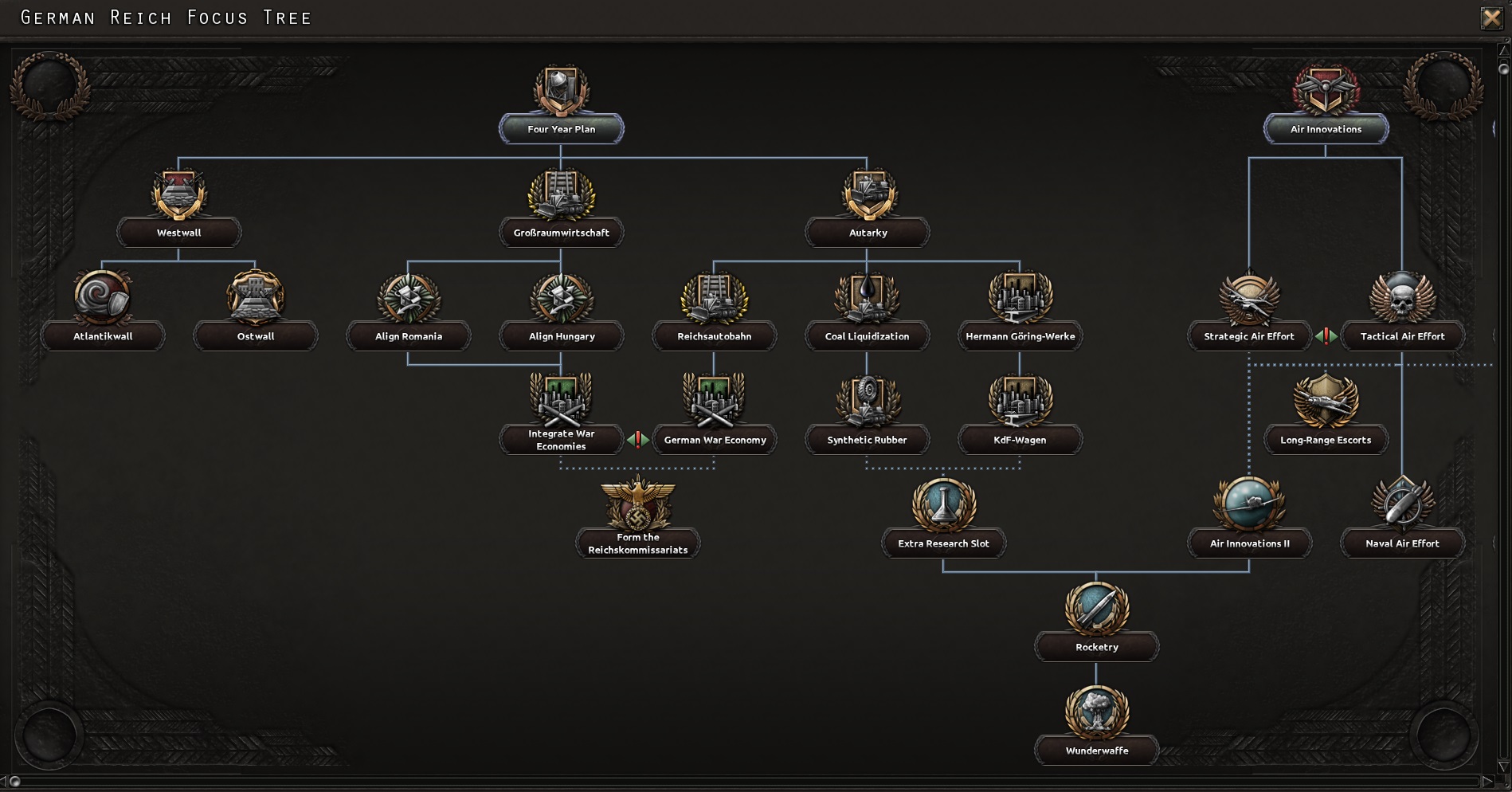1512x792 pixels.
Task: Close the German Reich Focus Tree window
Action: pyautogui.click(x=1491, y=18)
